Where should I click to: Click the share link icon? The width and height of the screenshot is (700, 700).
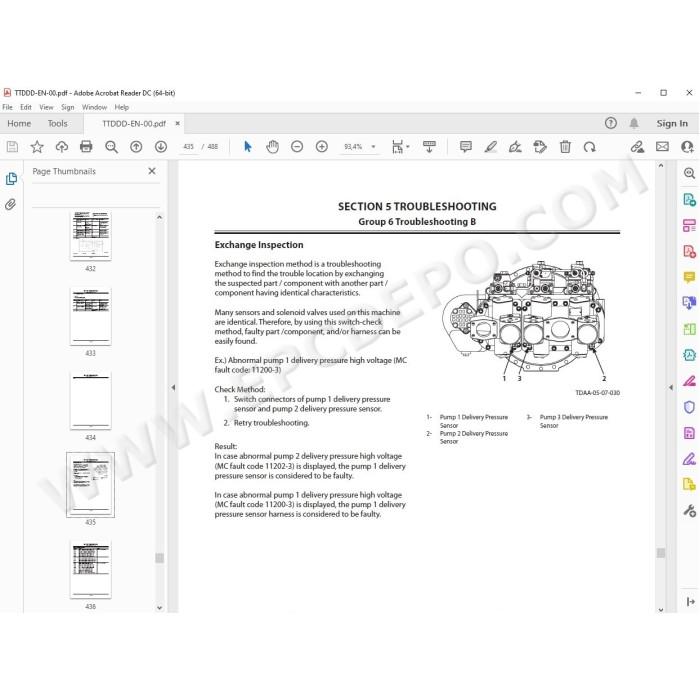[637, 146]
